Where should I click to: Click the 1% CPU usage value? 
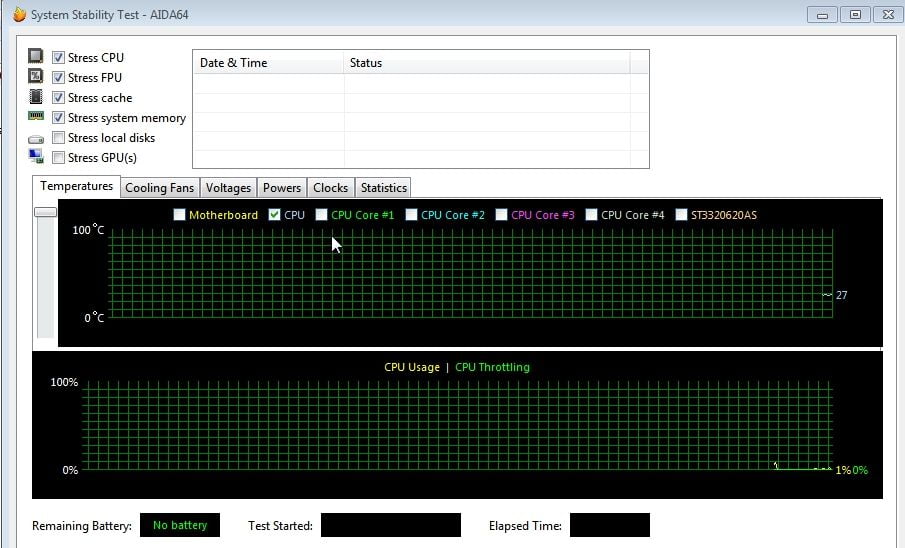[843, 470]
